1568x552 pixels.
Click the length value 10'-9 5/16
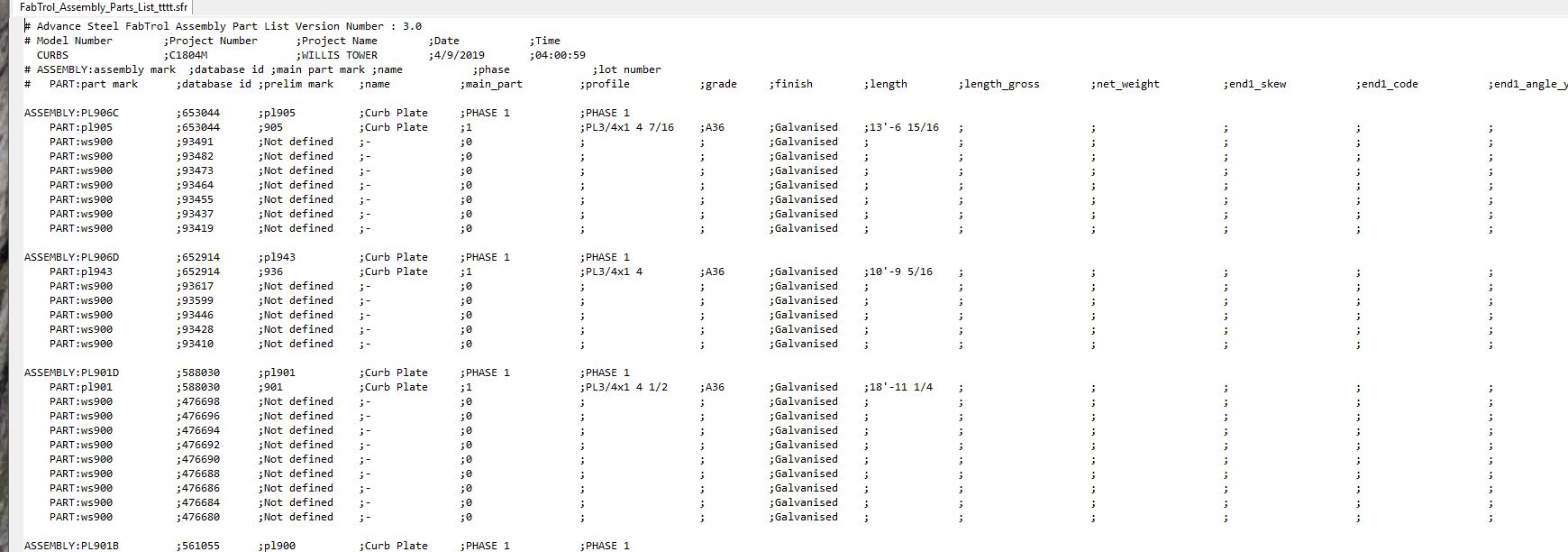point(901,271)
